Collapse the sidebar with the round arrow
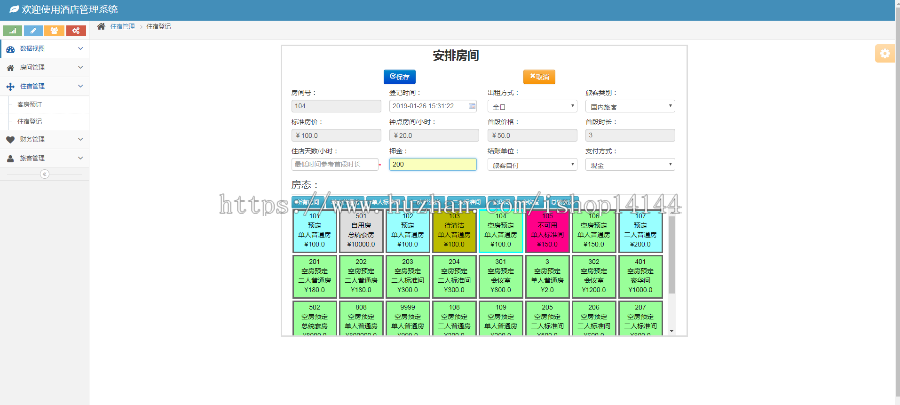The image size is (900, 405). click(45, 174)
